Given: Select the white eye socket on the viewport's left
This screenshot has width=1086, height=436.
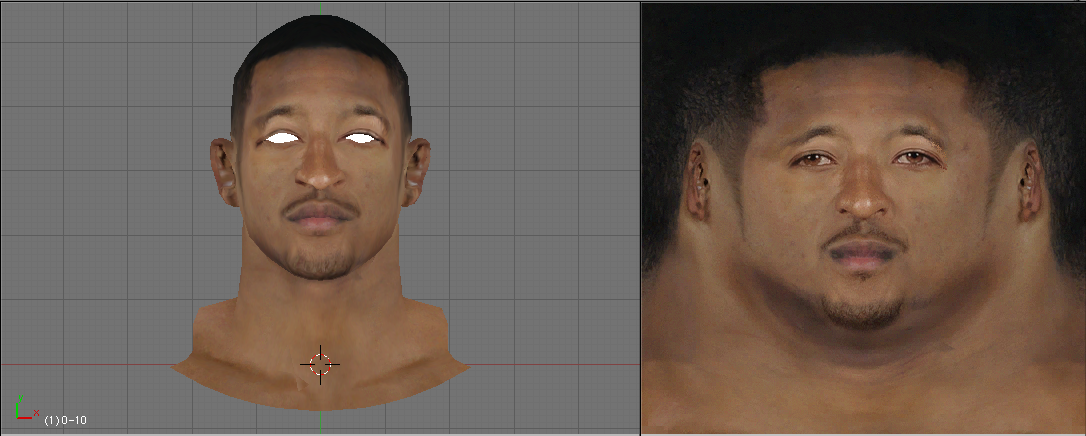Looking at the screenshot, I should click(281, 139).
